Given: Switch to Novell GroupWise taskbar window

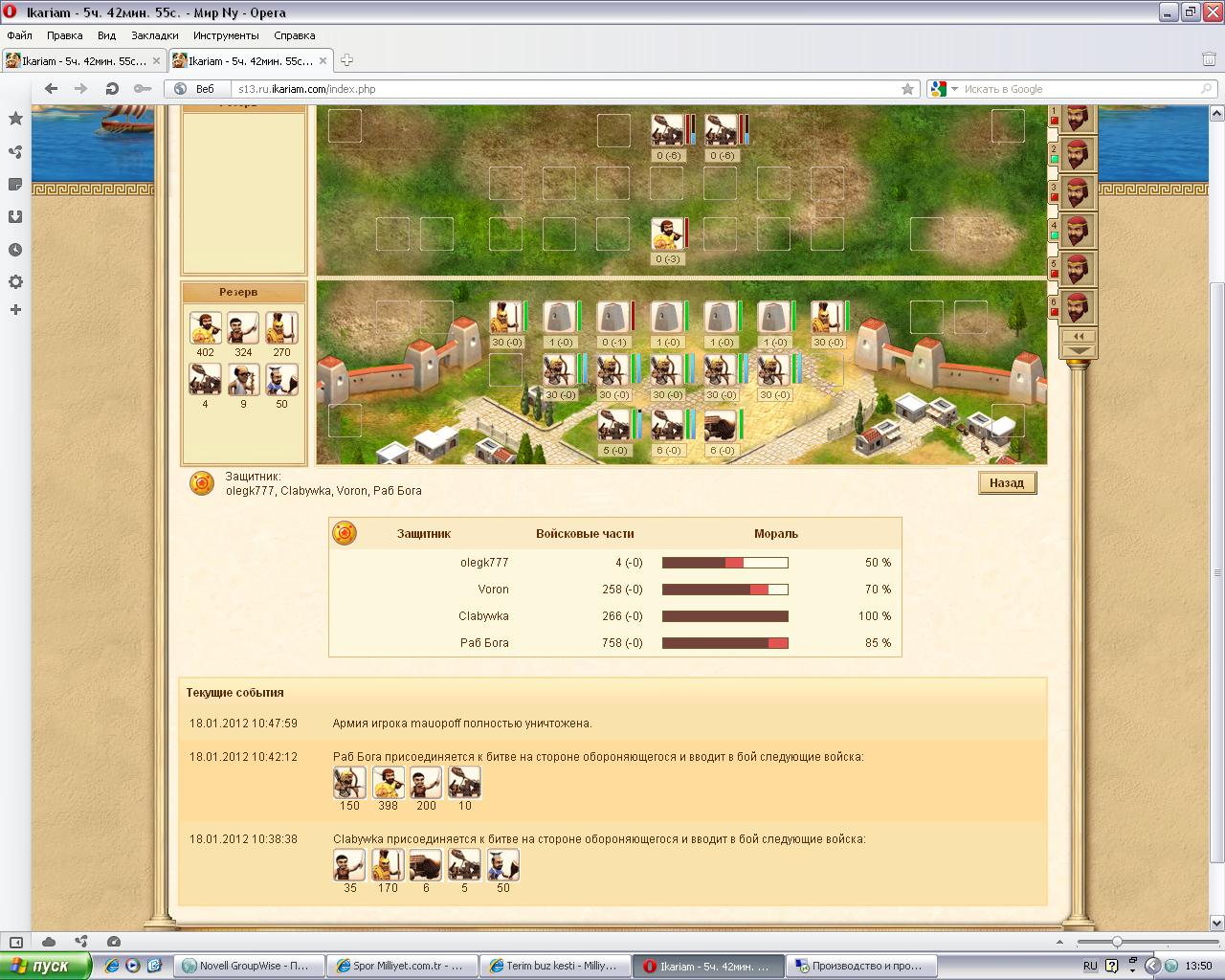Looking at the screenshot, I should [251, 966].
